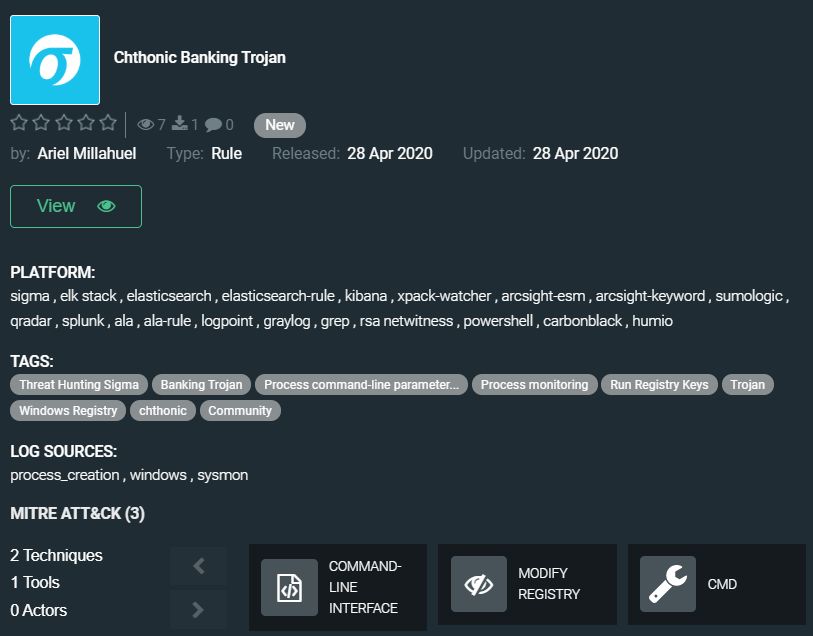
Task: Click the comments bubble icon showing 0
Action: (213, 124)
